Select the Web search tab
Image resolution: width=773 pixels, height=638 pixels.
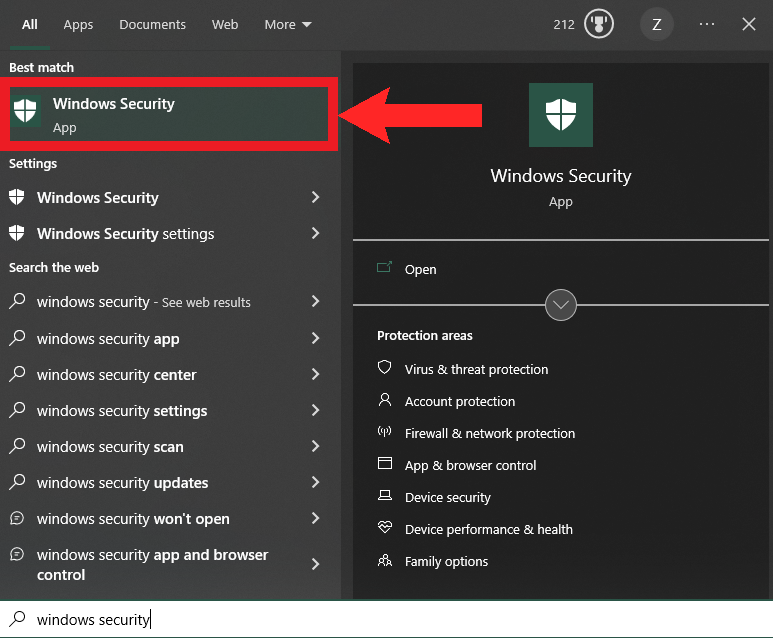225,24
